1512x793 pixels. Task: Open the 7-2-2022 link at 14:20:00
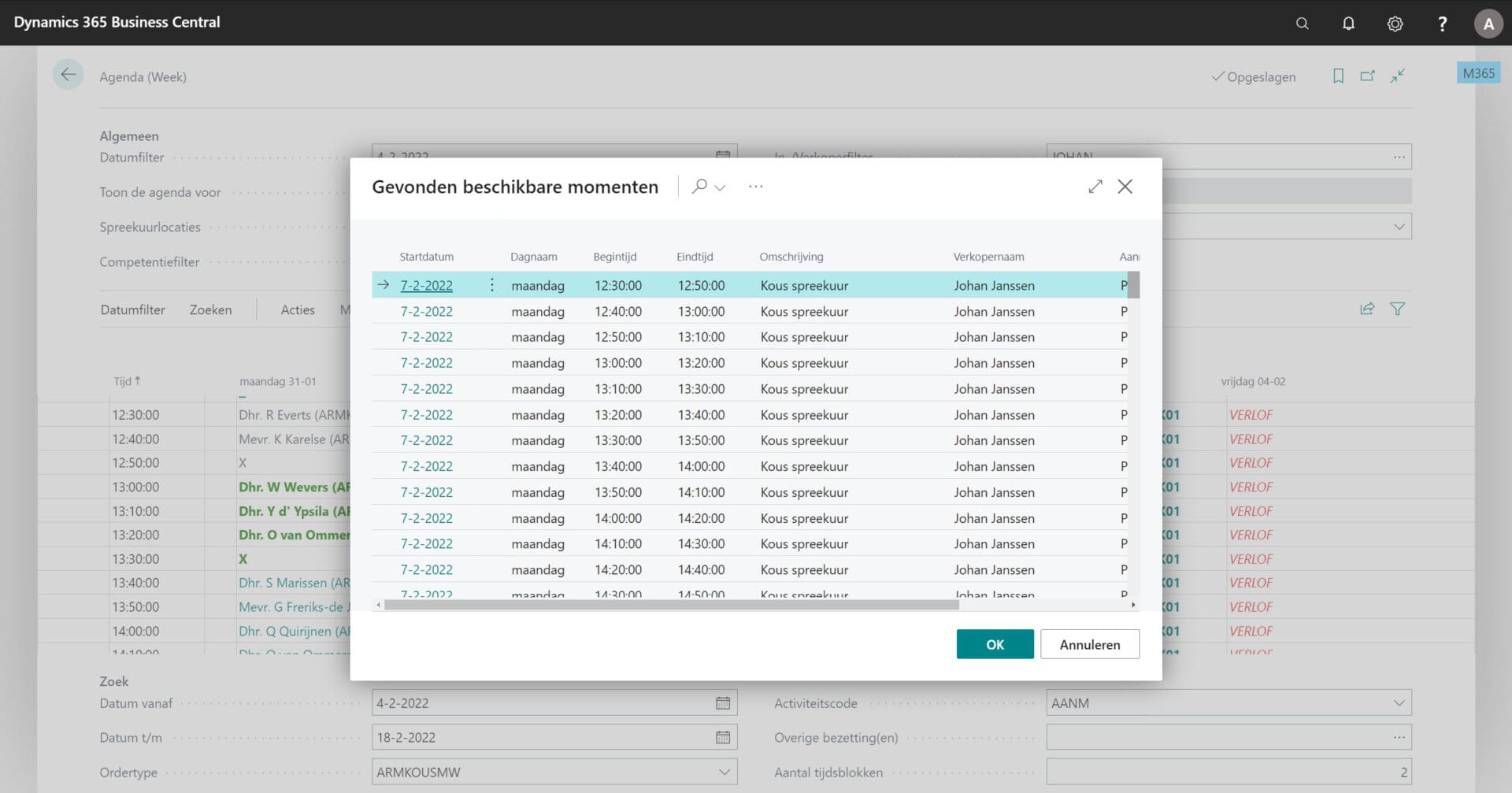coord(427,570)
